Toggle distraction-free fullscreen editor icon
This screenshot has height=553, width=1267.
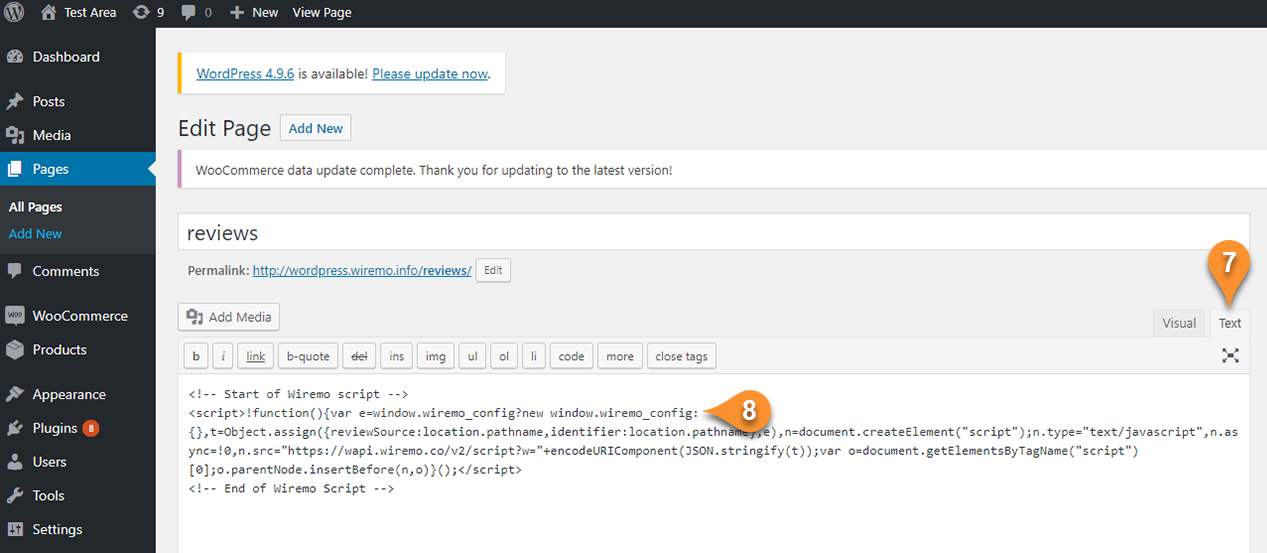(x=1231, y=355)
